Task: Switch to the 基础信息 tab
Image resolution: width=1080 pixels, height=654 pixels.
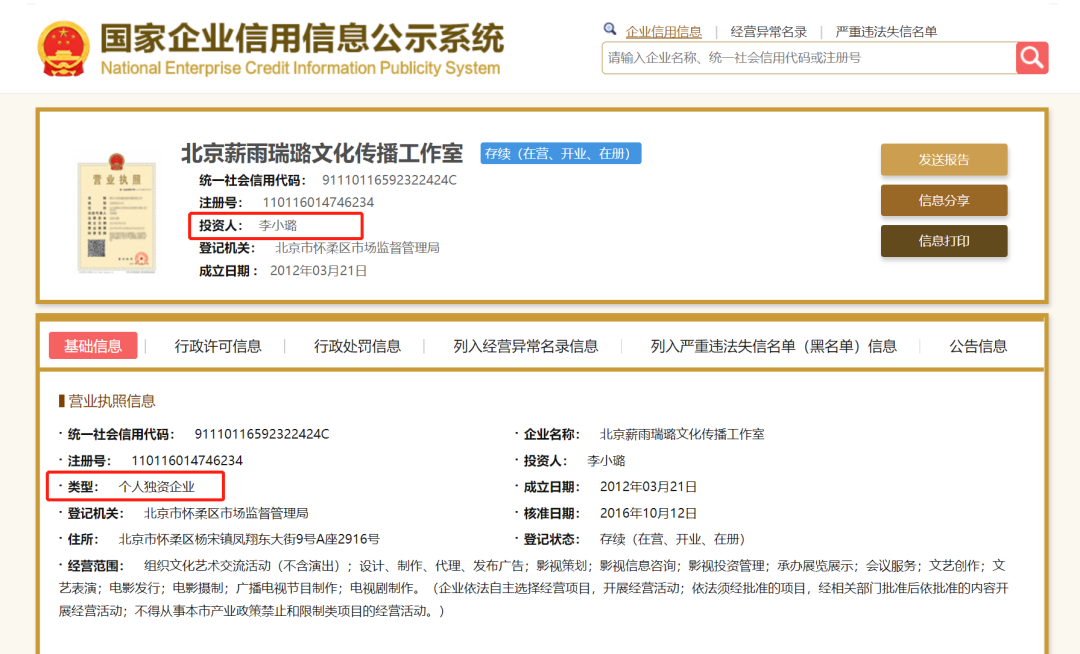Action: pos(93,346)
